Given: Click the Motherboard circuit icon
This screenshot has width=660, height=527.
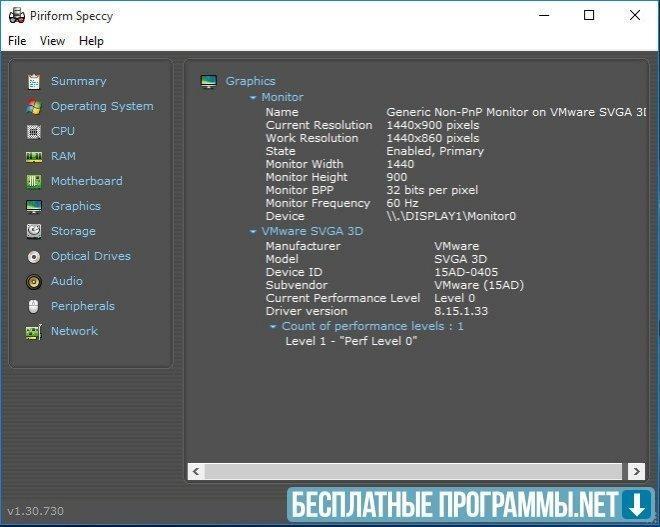Looking at the screenshot, I should pos(34,181).
